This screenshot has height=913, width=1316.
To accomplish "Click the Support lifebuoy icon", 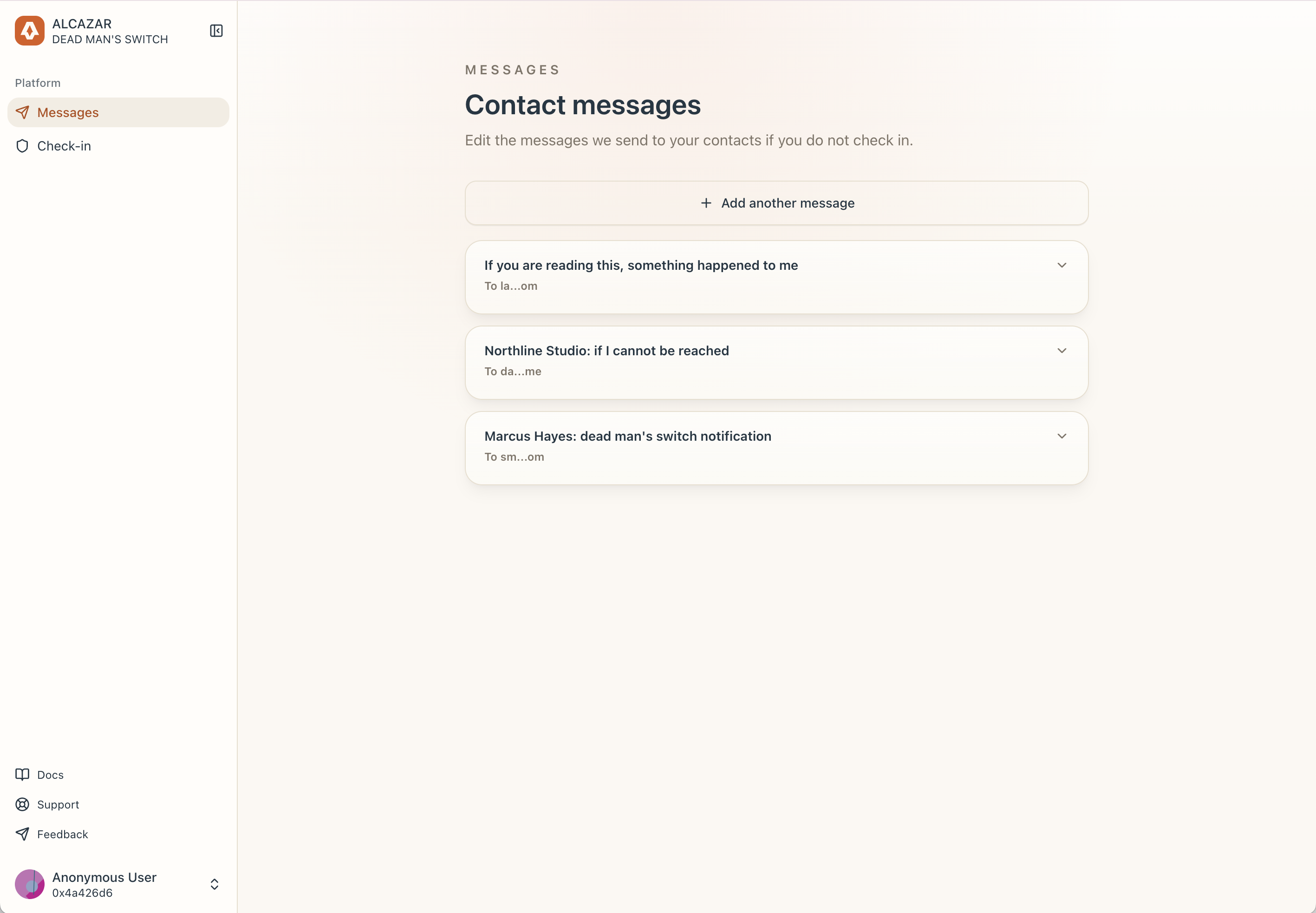I will (x=22, y=804).
